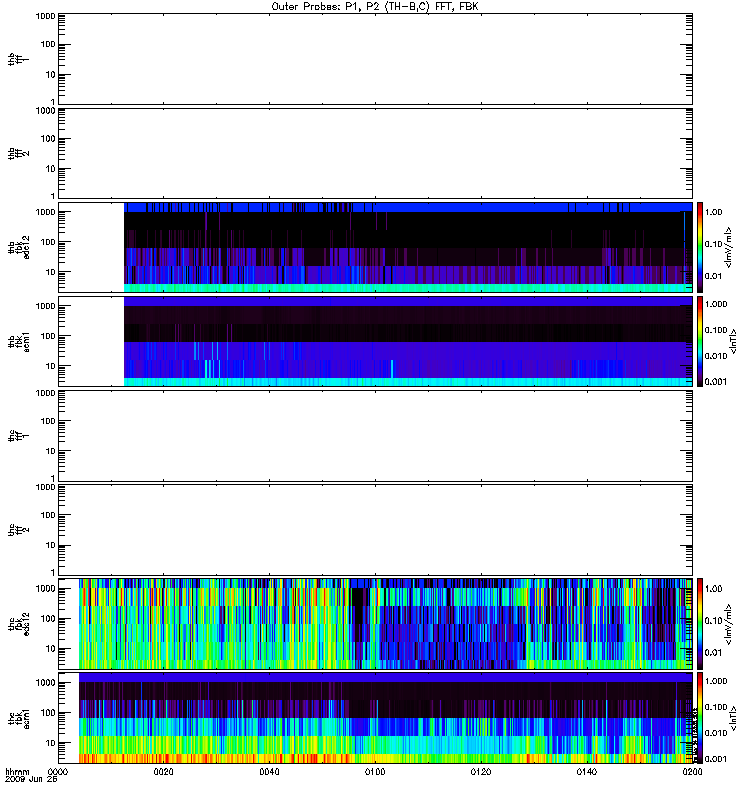This screenshot has width=750, height=800.
Task: Select the thc fbk scm1 color bar
Action: point(700,718)
